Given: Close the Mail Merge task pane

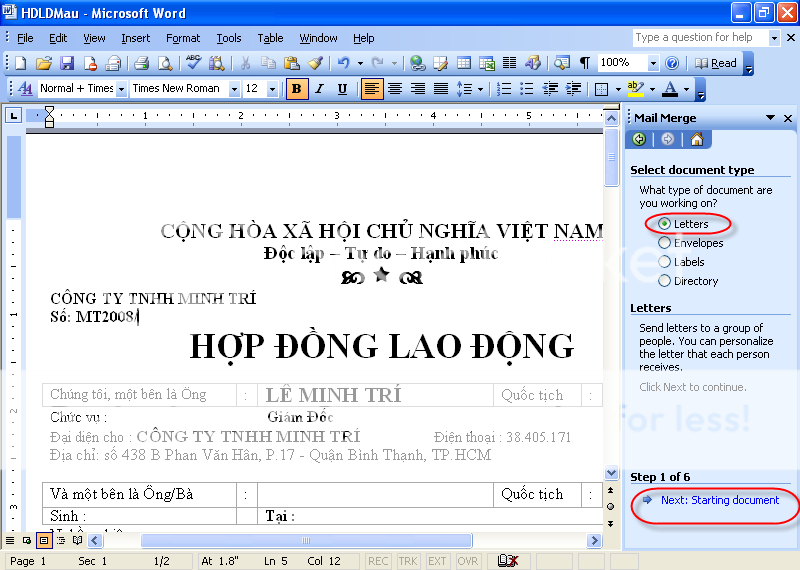Looking at the screenshot, I should click(788, 118).
